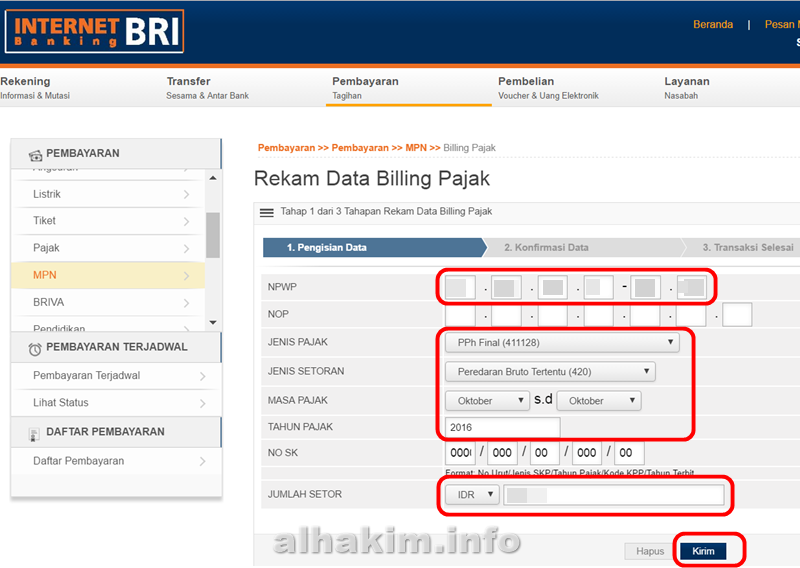Open the Rekening Informasi & Mutasi menu
Viewport: 800px width, 568px height.
[x=35, y=88]
